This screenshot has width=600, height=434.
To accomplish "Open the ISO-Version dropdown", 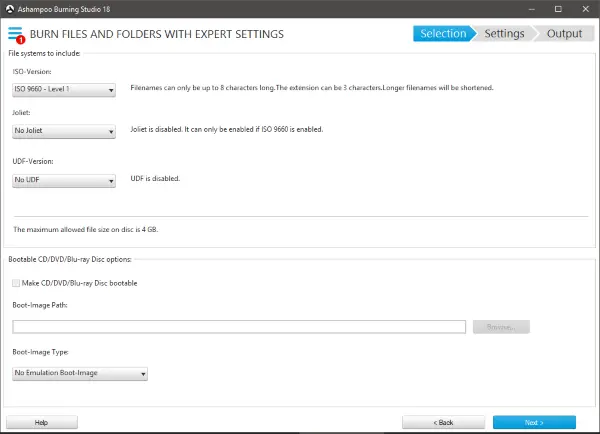I will [x=64, y=90].
